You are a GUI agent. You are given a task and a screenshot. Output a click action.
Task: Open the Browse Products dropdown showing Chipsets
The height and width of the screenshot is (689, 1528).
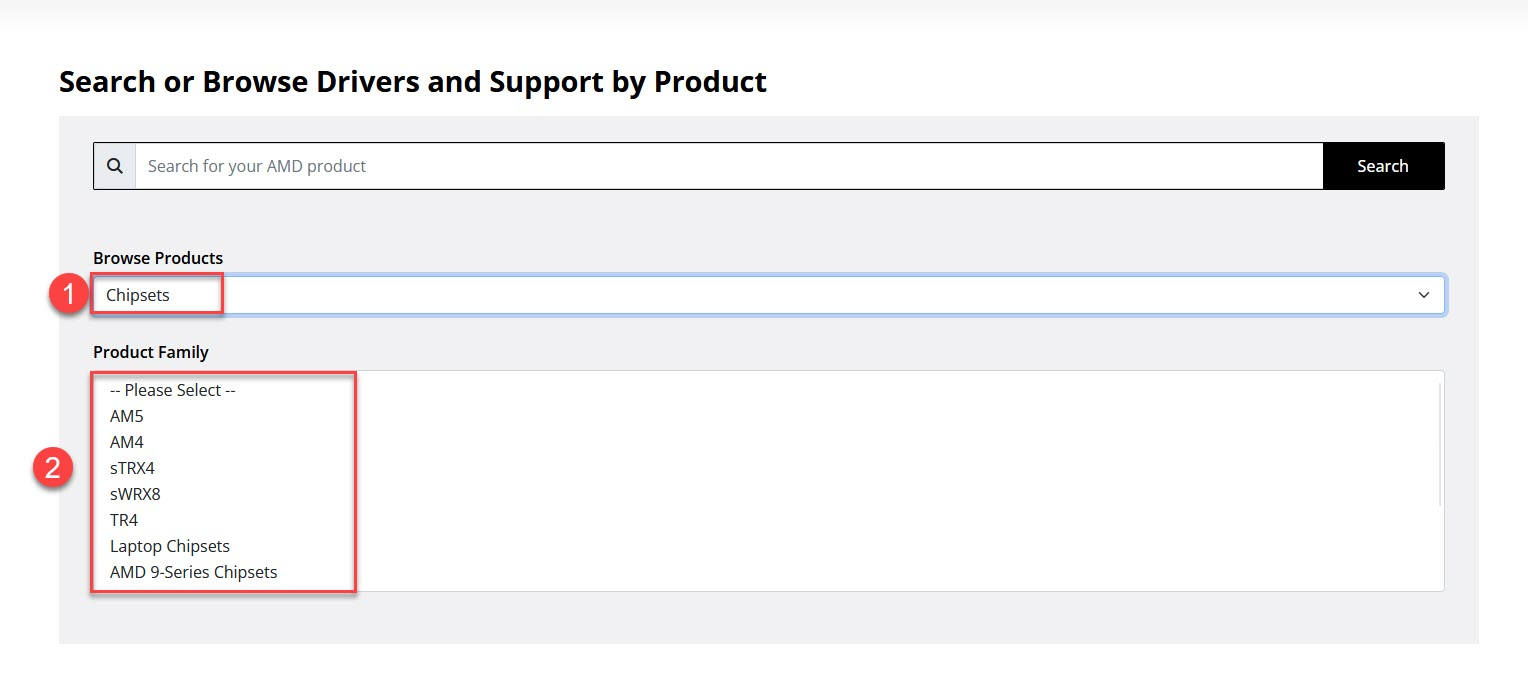tap(768, 296)
